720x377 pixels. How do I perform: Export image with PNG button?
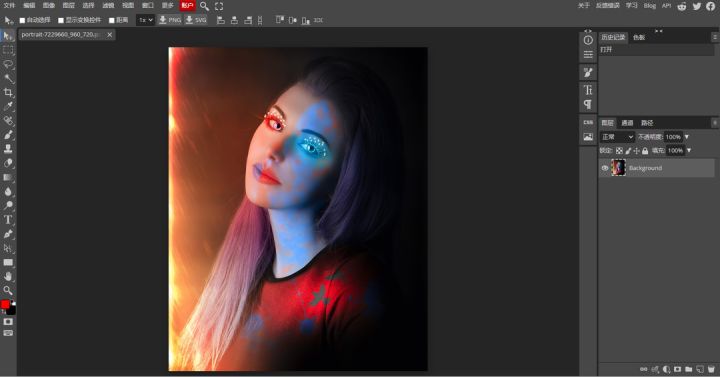pyautogui.click(x=170, y=20)
